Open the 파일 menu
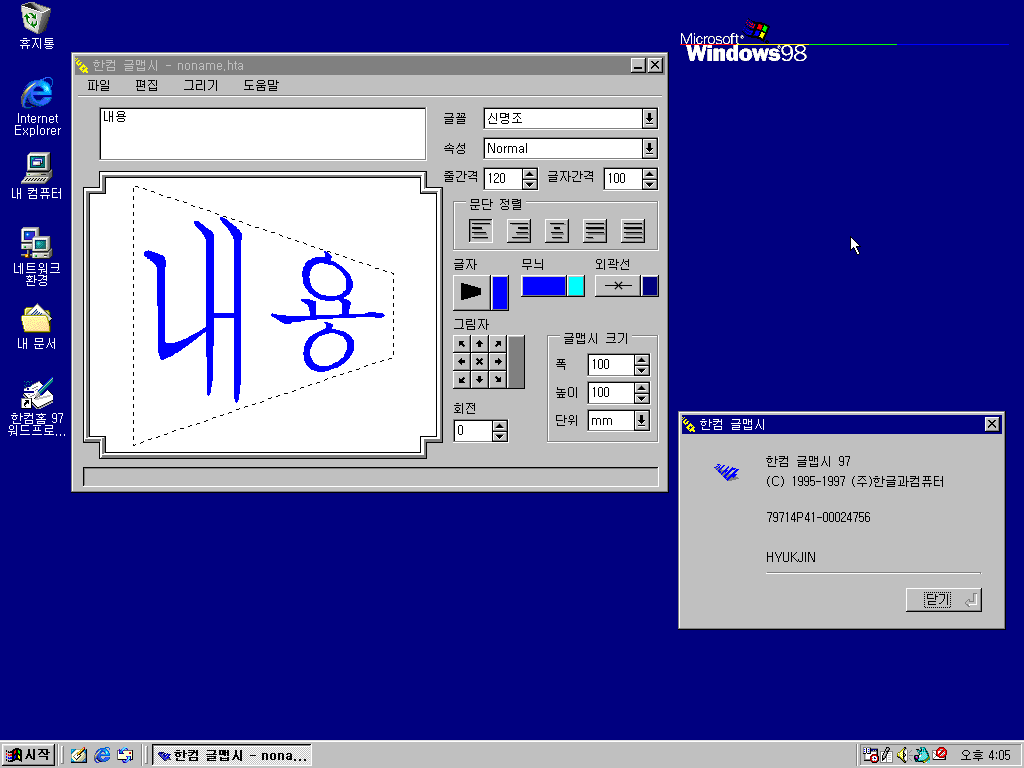 point(99,86)
